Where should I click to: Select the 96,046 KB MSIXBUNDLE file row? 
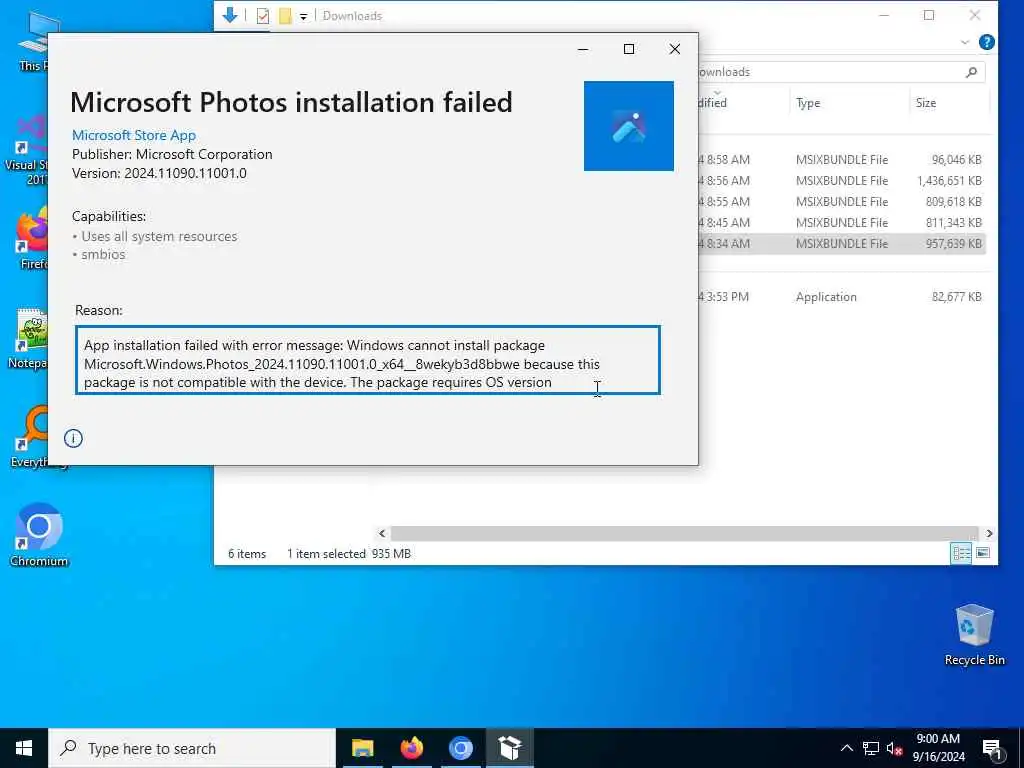pyautogui.click(x=841, y=159)
